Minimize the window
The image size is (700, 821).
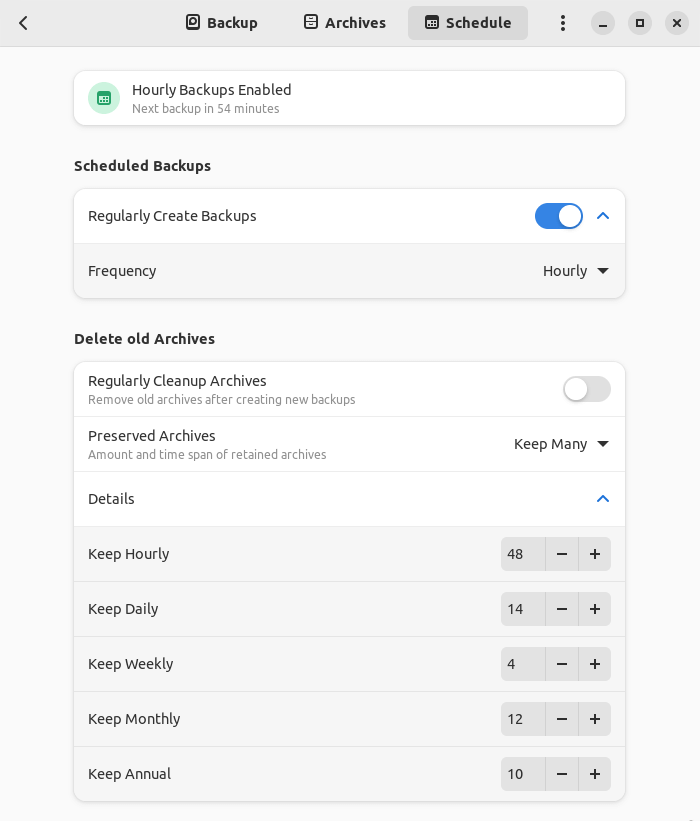point(603,23)
